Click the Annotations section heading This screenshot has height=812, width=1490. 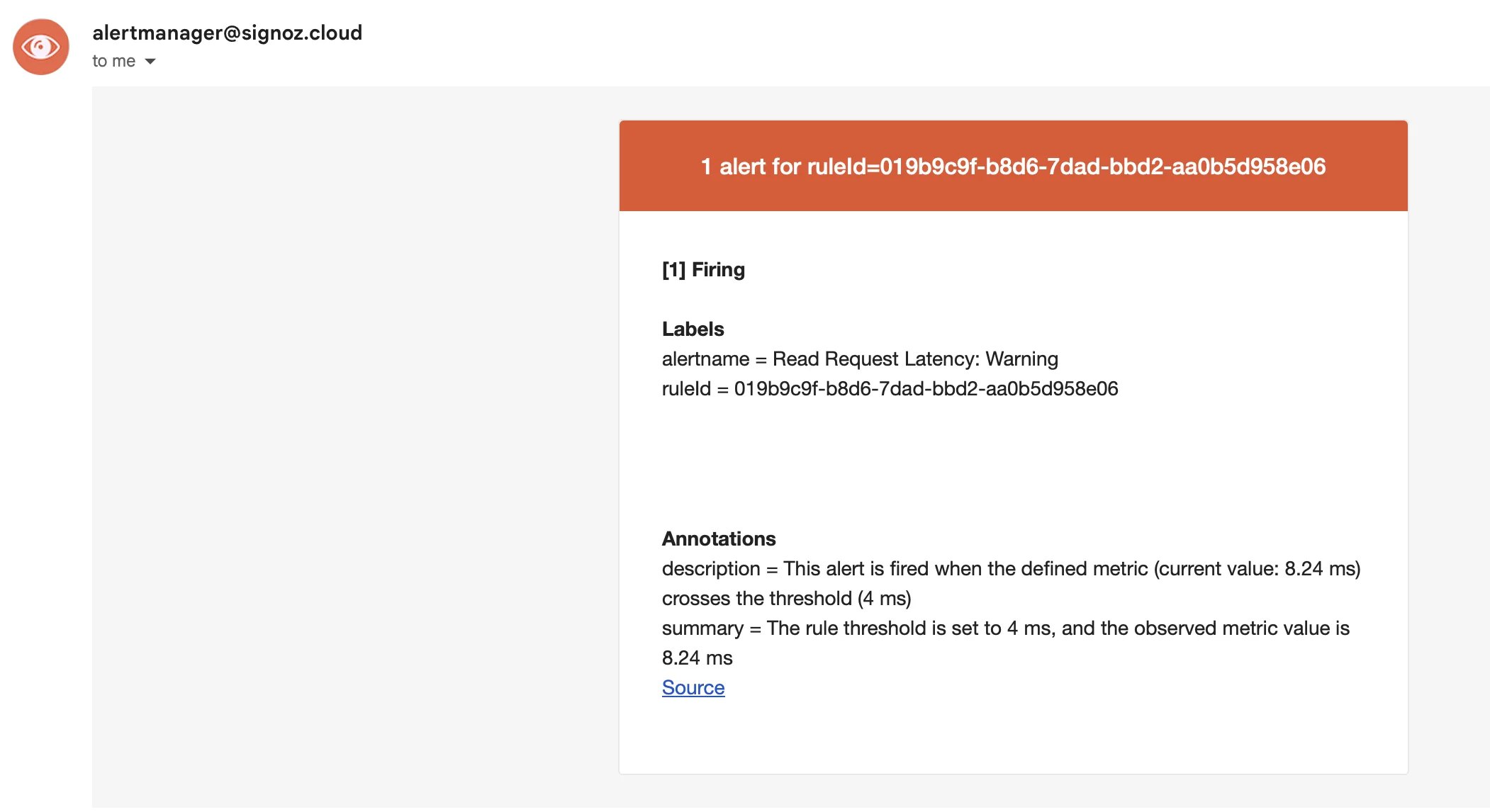718,539
